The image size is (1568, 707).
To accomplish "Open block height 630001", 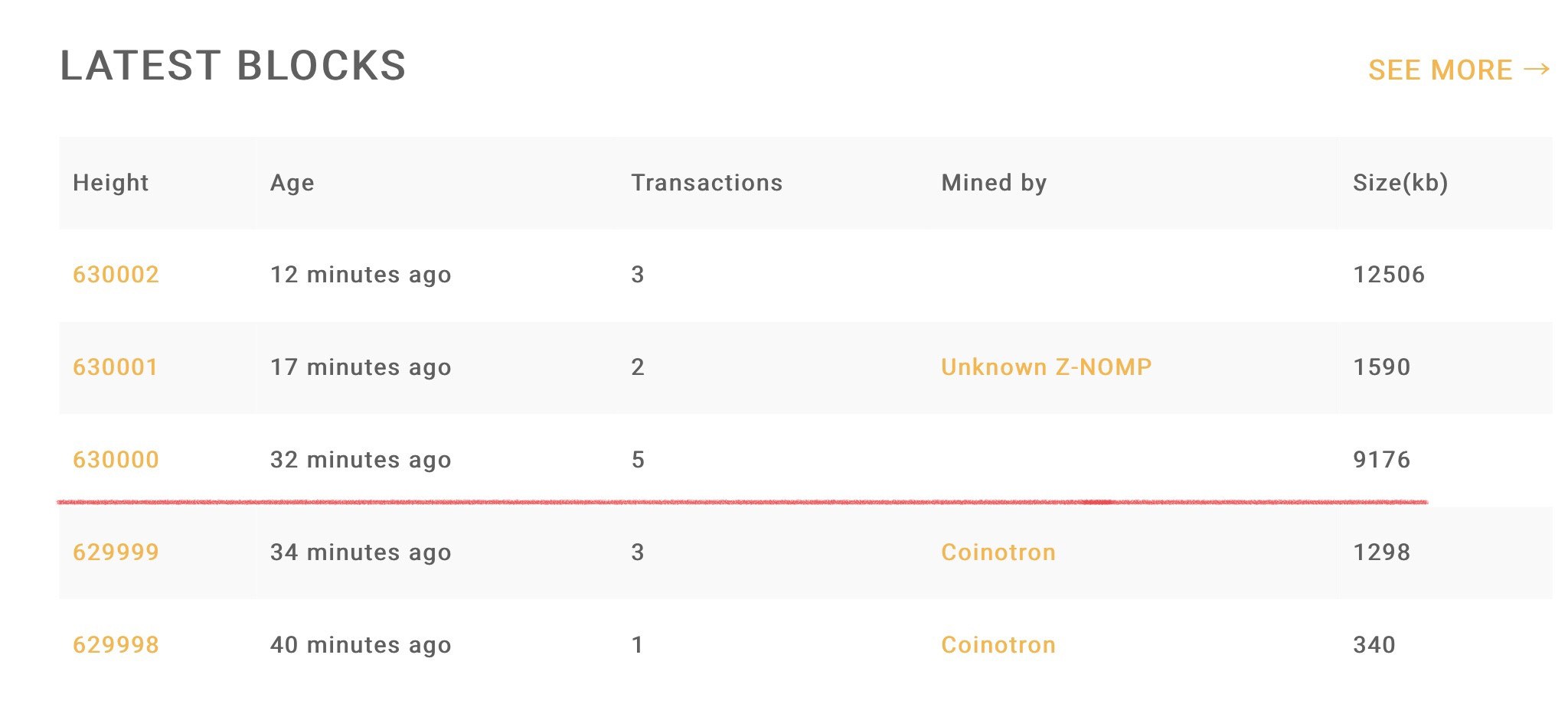I will pyautogui.click(x=116, y=367).
